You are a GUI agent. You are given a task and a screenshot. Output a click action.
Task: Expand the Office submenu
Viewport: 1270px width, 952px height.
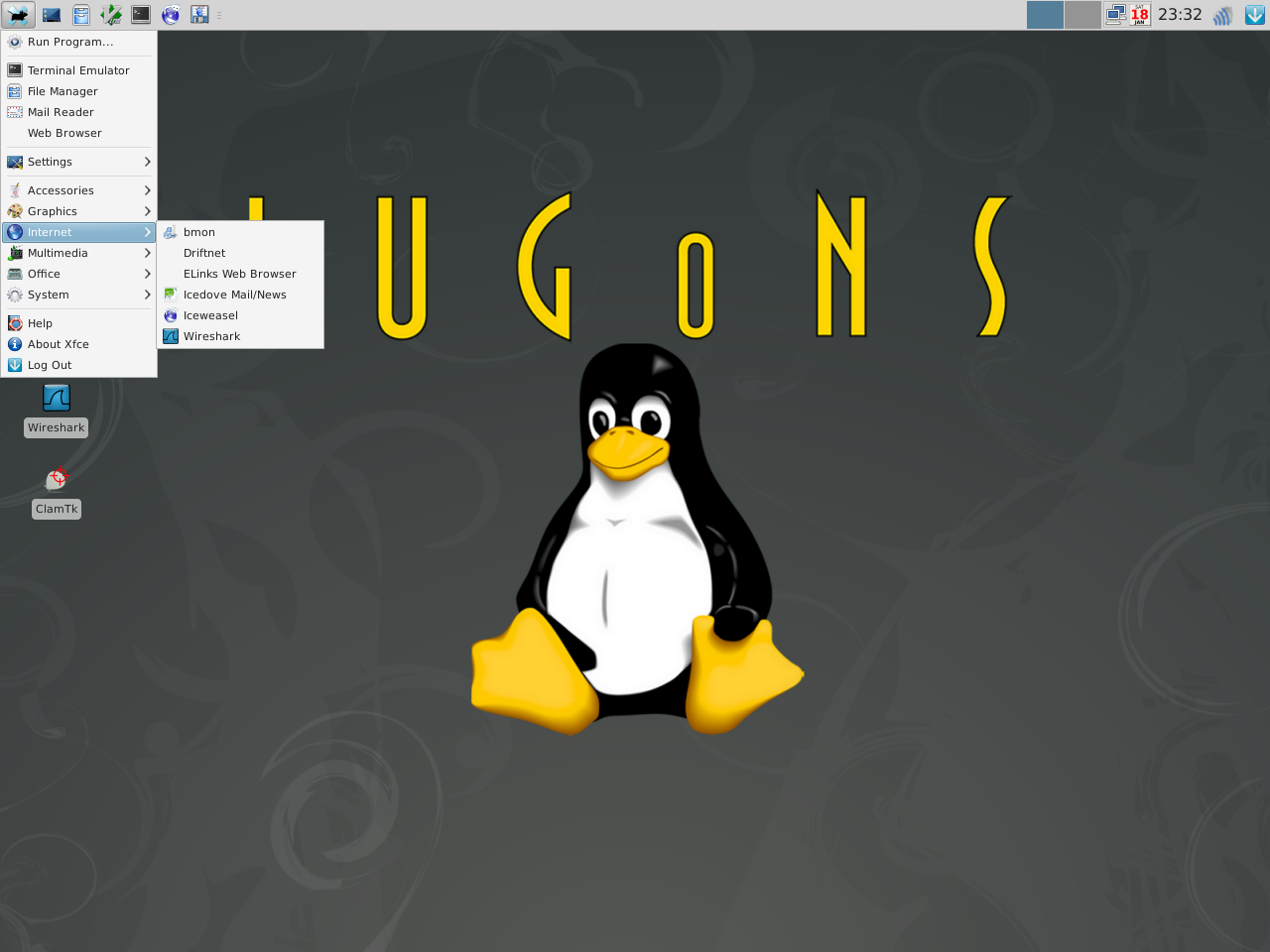point(78,274)
